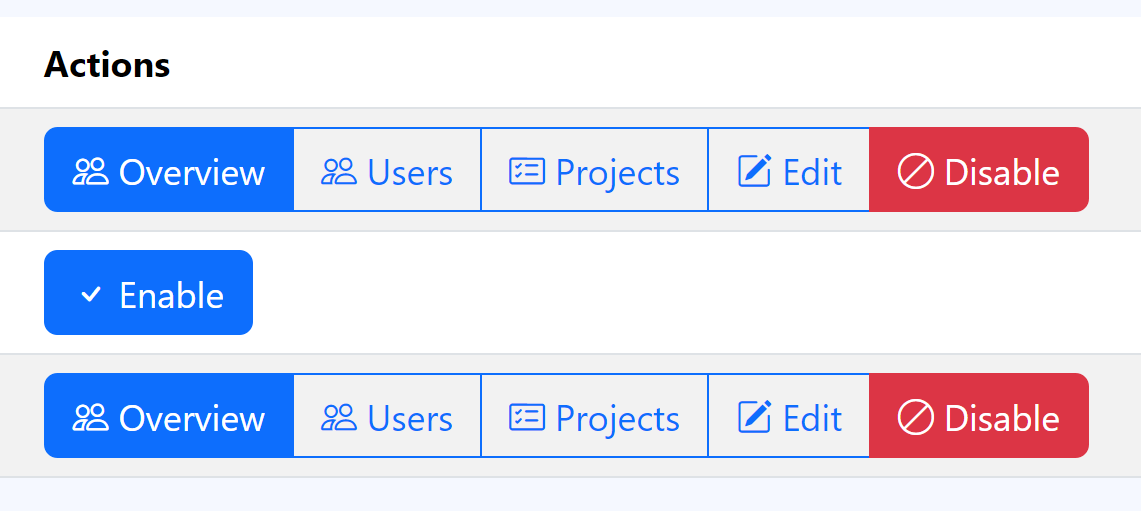The height and width of the screenshot is (511, 1141).
Task: Select the Users label in the bottom row
Action: tap(410, 418)
